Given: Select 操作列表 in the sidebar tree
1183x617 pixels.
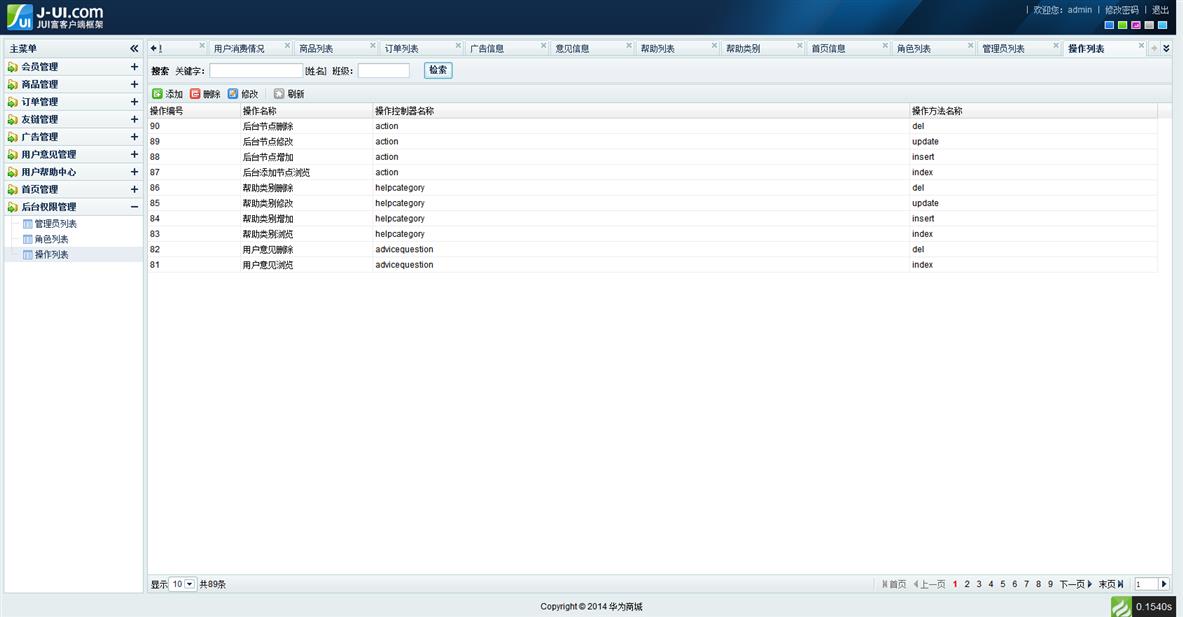Looking at the screenshot, I should click(x=51, y=254).
